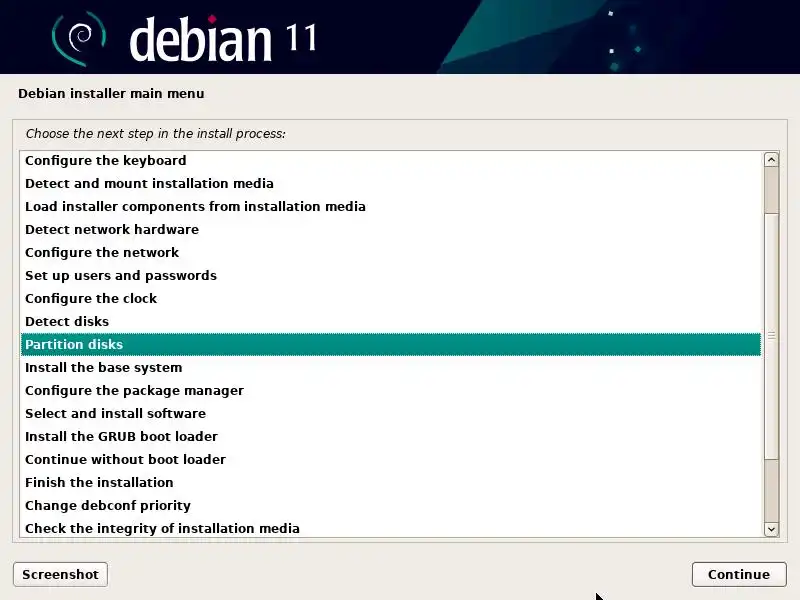Image resolution: width=800 pixels, height=600 pixels.
Task: Choose Configure the clock option
Action: [391, 298]
